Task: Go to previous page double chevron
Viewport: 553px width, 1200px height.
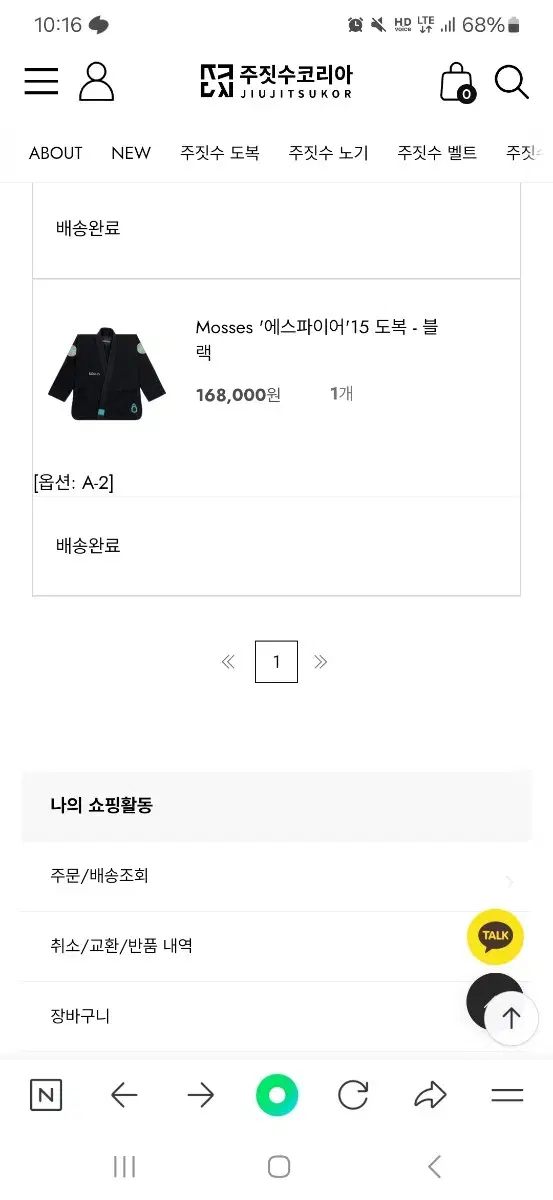Action: click(x=228, y=661)
